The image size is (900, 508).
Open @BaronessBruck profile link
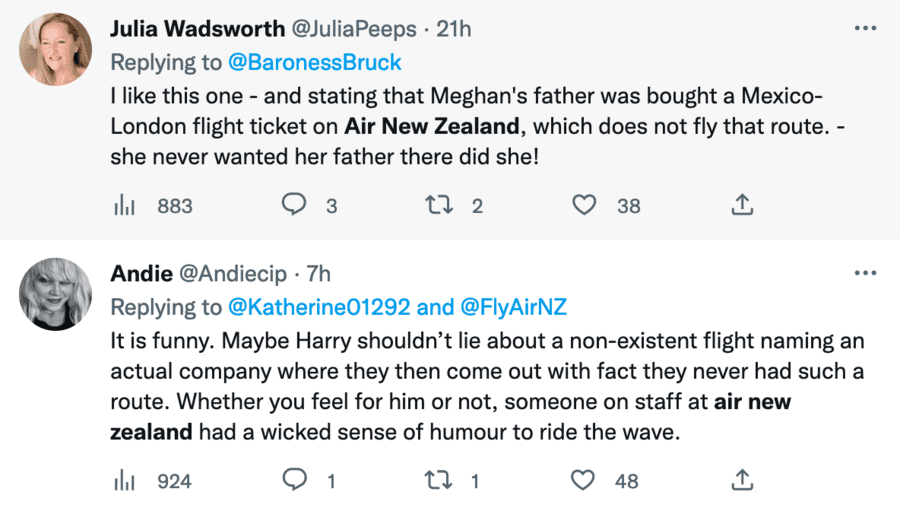pos(315,62)
